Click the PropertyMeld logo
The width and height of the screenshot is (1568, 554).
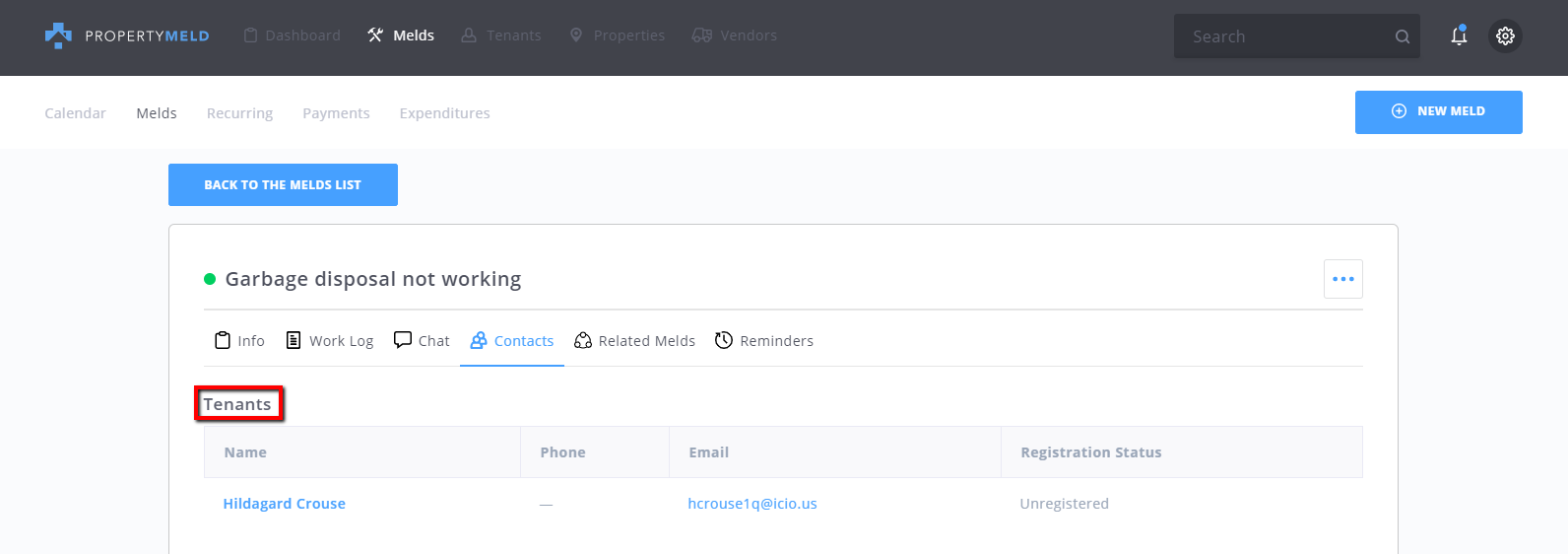click(127, 35)
